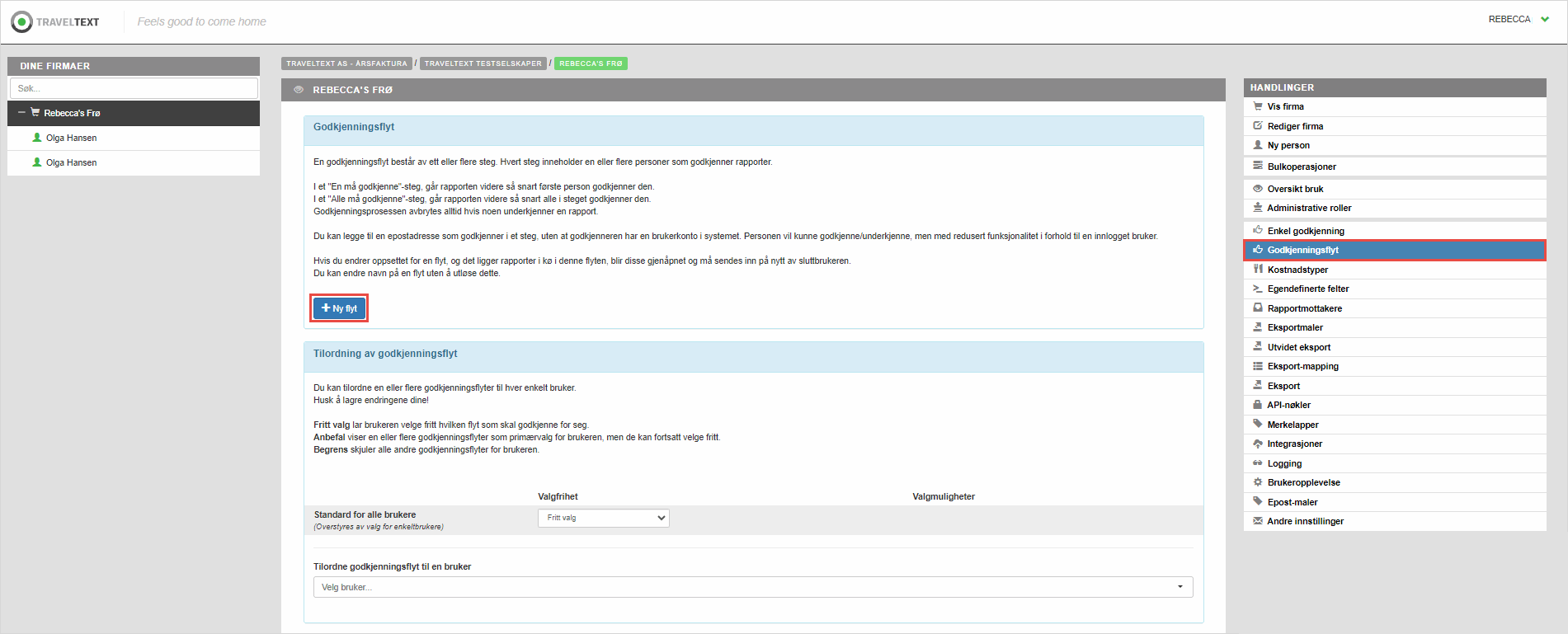Select first Olga Hansen in company list
This screenshot has width=1568, height=634.
tap(71, 138)
